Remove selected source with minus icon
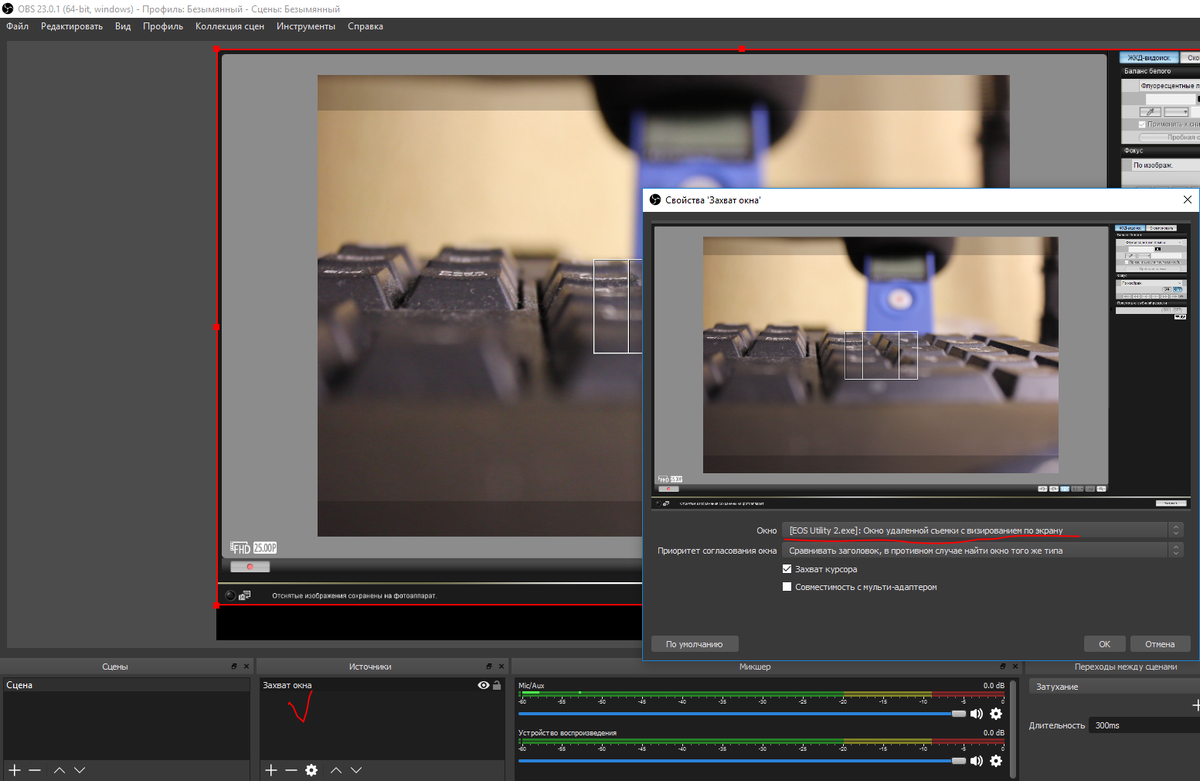The image size is (1200, 781). pyautogui.click(x=291, y=770)
